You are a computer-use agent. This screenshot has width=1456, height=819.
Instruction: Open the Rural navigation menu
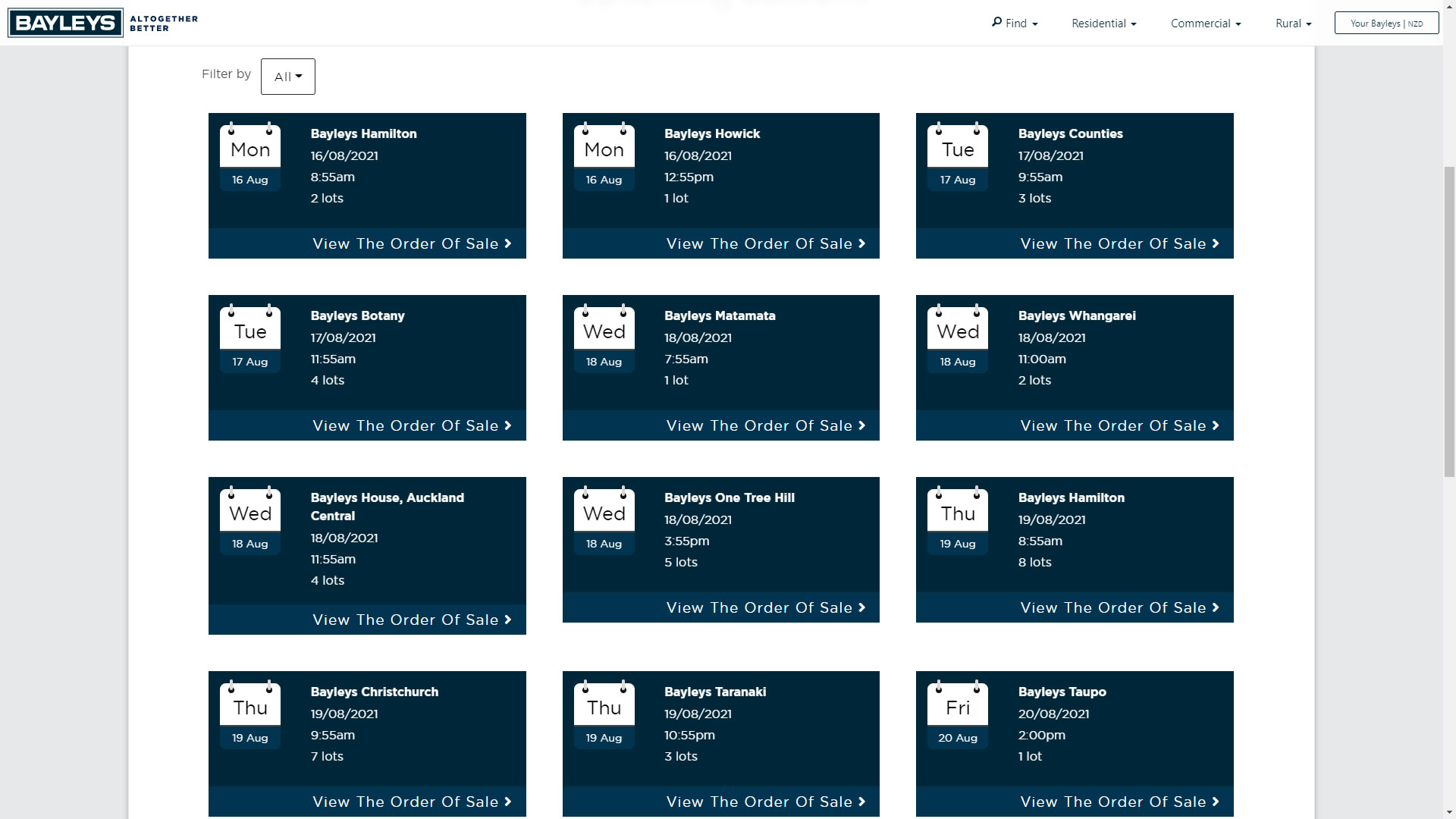click(1293, 24)
